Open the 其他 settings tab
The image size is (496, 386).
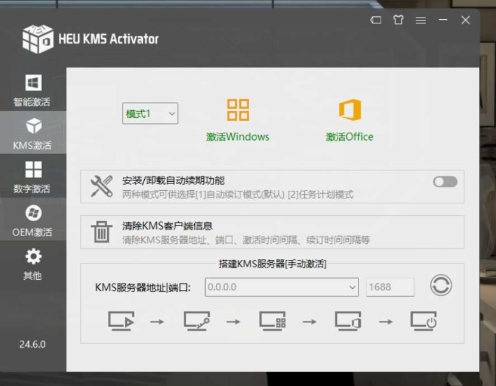(x=33, y=263)
